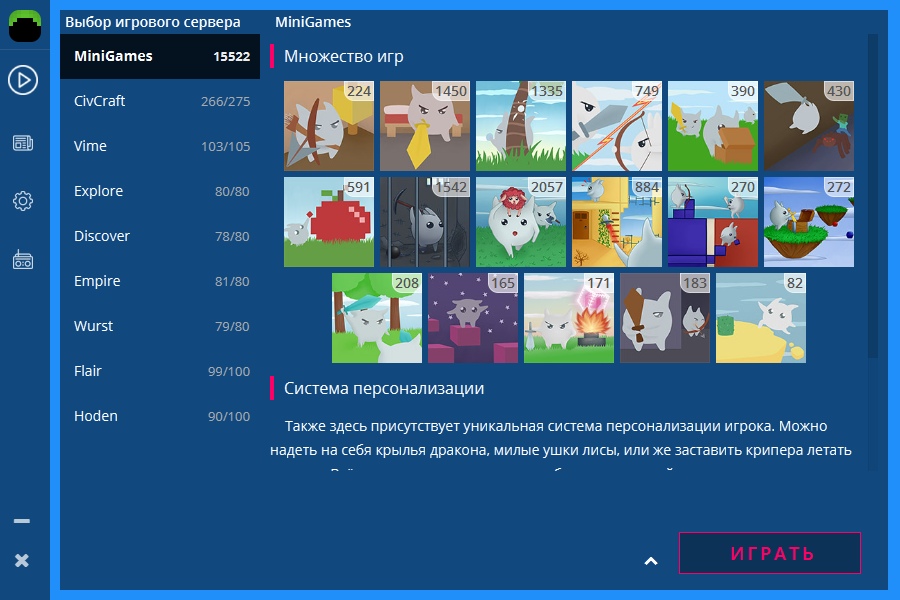Image resolution: width=900 pixels, height=600 pixels.
Task: Select the Wurst server
Action: (160, 326)
